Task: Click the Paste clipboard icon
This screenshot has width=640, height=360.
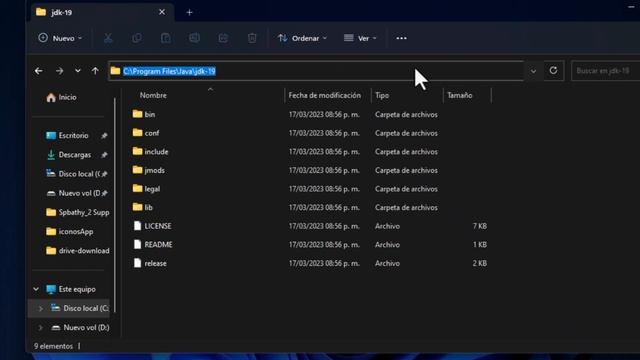Action: 165,38
